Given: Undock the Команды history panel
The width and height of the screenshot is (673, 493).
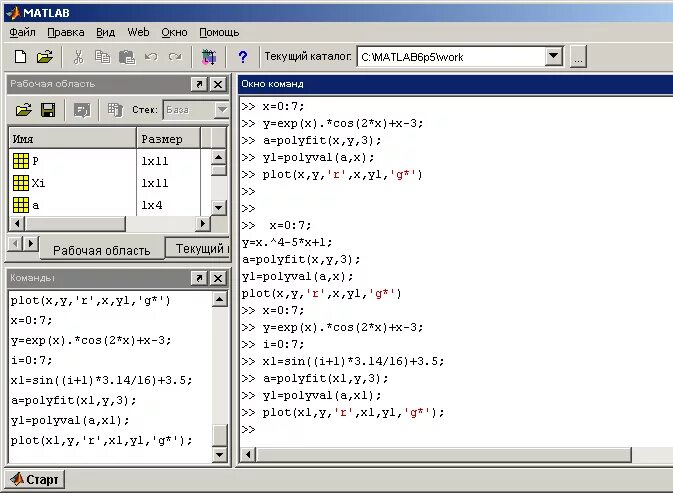Looking at the screenshot, I should [199, 278].
